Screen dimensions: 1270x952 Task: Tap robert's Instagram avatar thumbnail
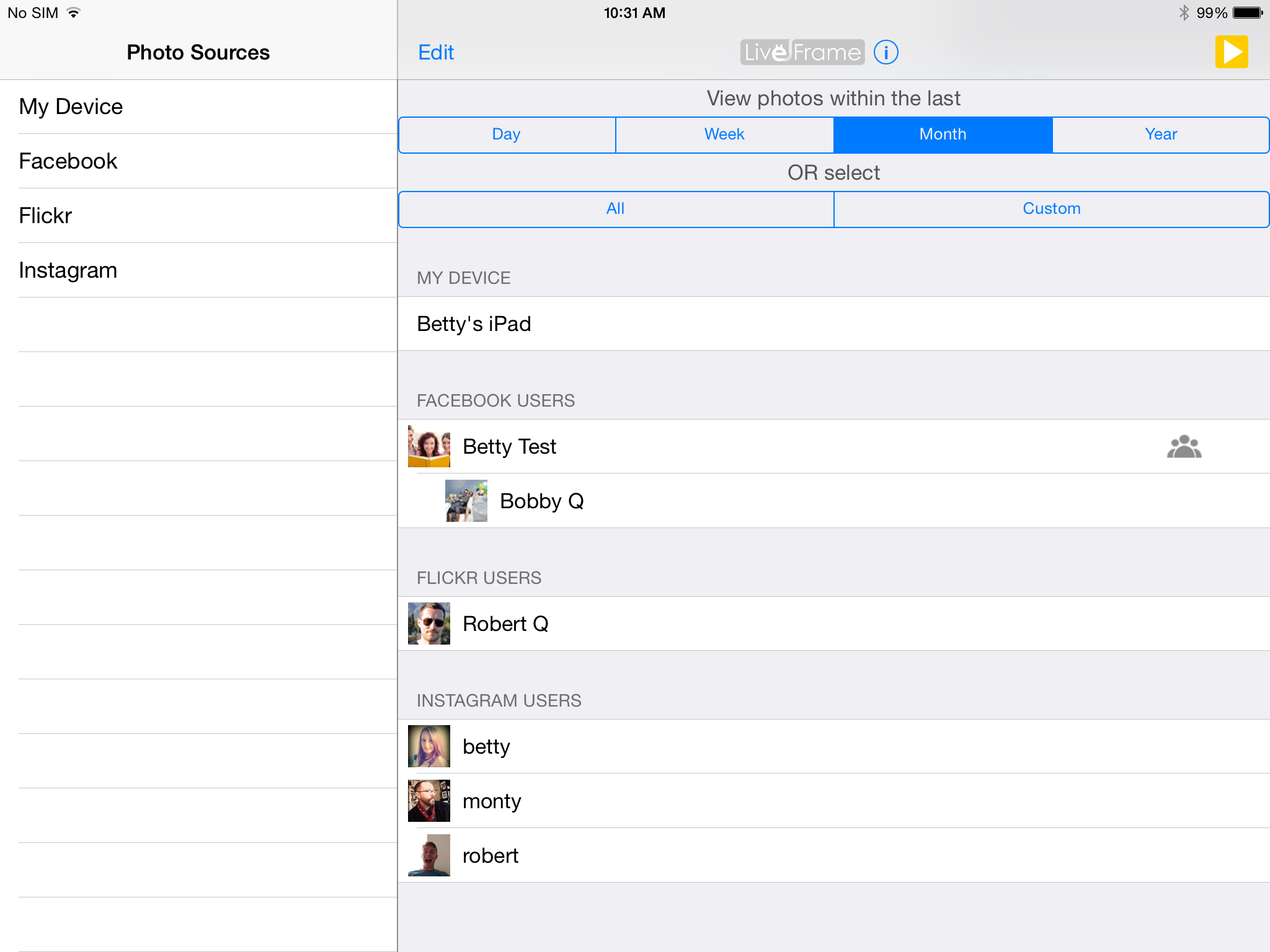[x=429, y=855]
